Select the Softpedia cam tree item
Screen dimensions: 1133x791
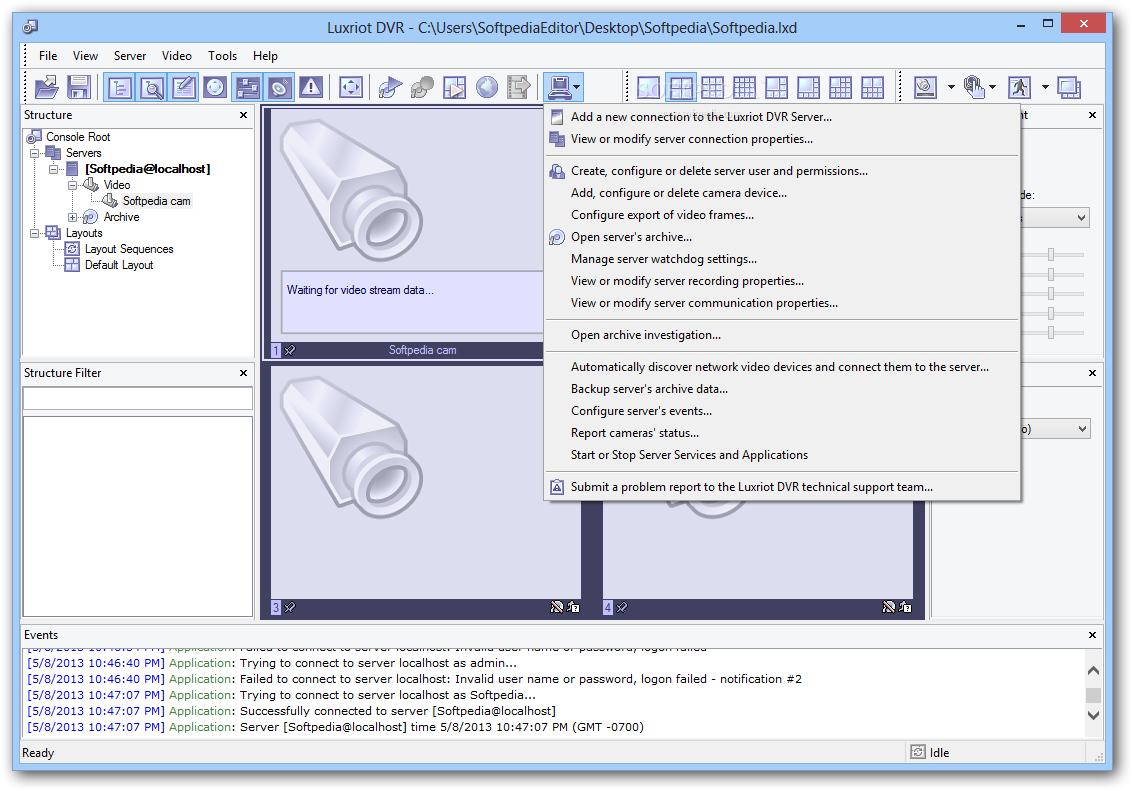pos(156,201)
